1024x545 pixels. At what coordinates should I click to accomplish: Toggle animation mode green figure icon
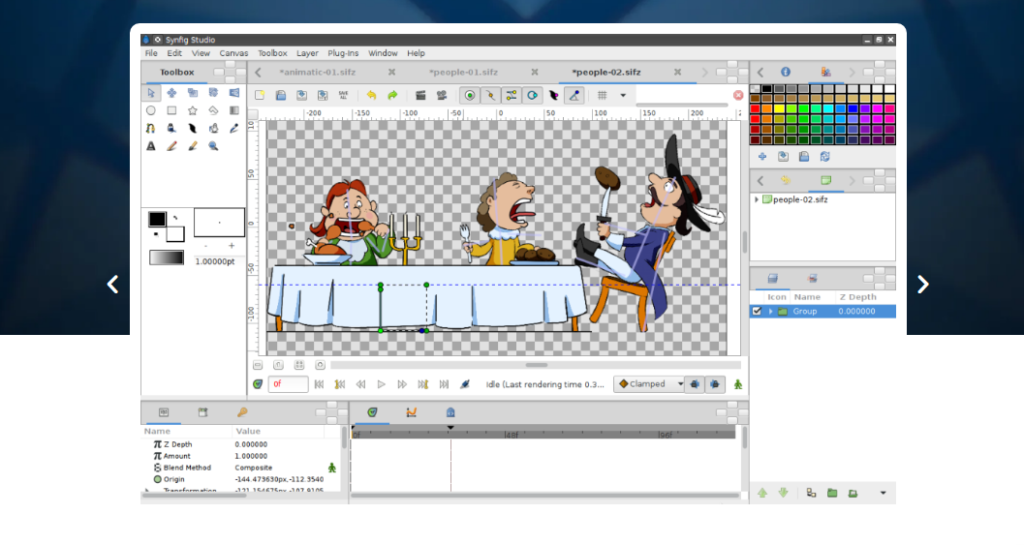pyautogui.click(x=738, y=384)
